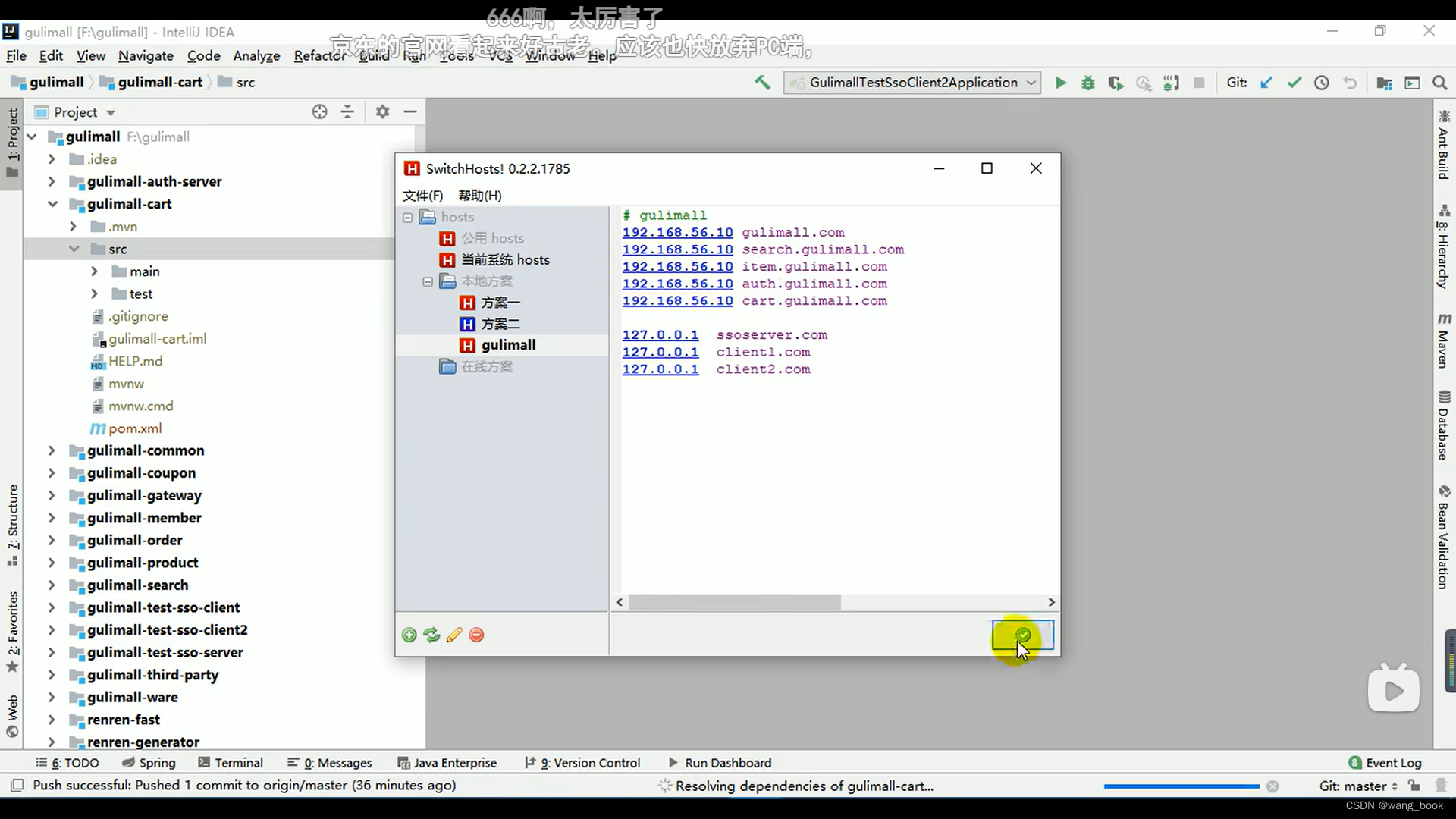Open the Code menu
Screen dimensions: 1456x819
(203, 56)
